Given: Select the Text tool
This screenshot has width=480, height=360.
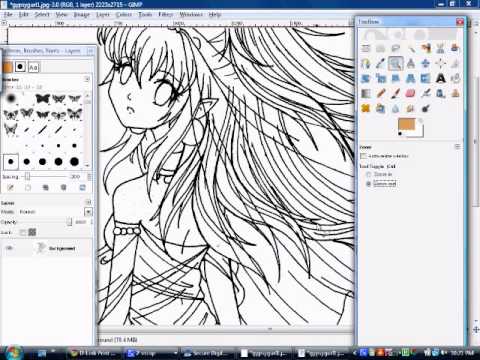Looking at the screenshot, I should (440, 78).
